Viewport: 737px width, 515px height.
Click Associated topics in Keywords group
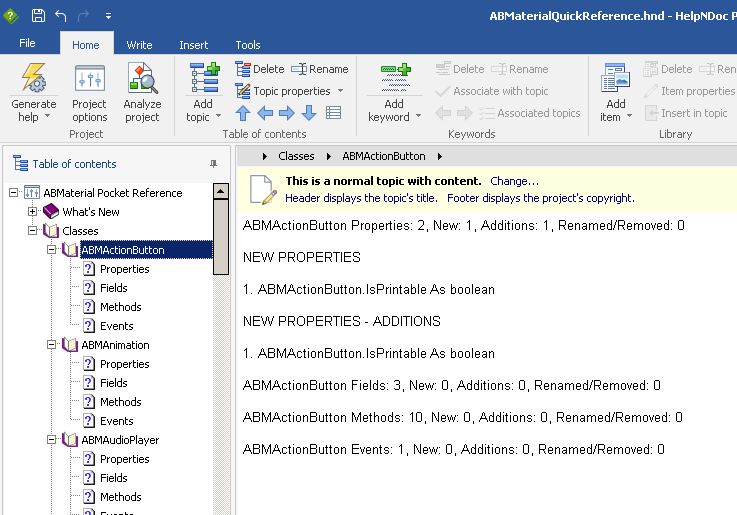click(529, 113)
